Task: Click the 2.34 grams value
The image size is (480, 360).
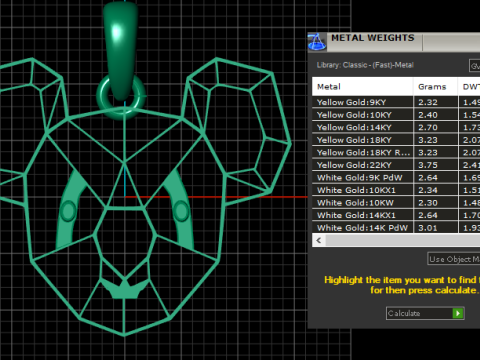Action: tap(428, 190)
